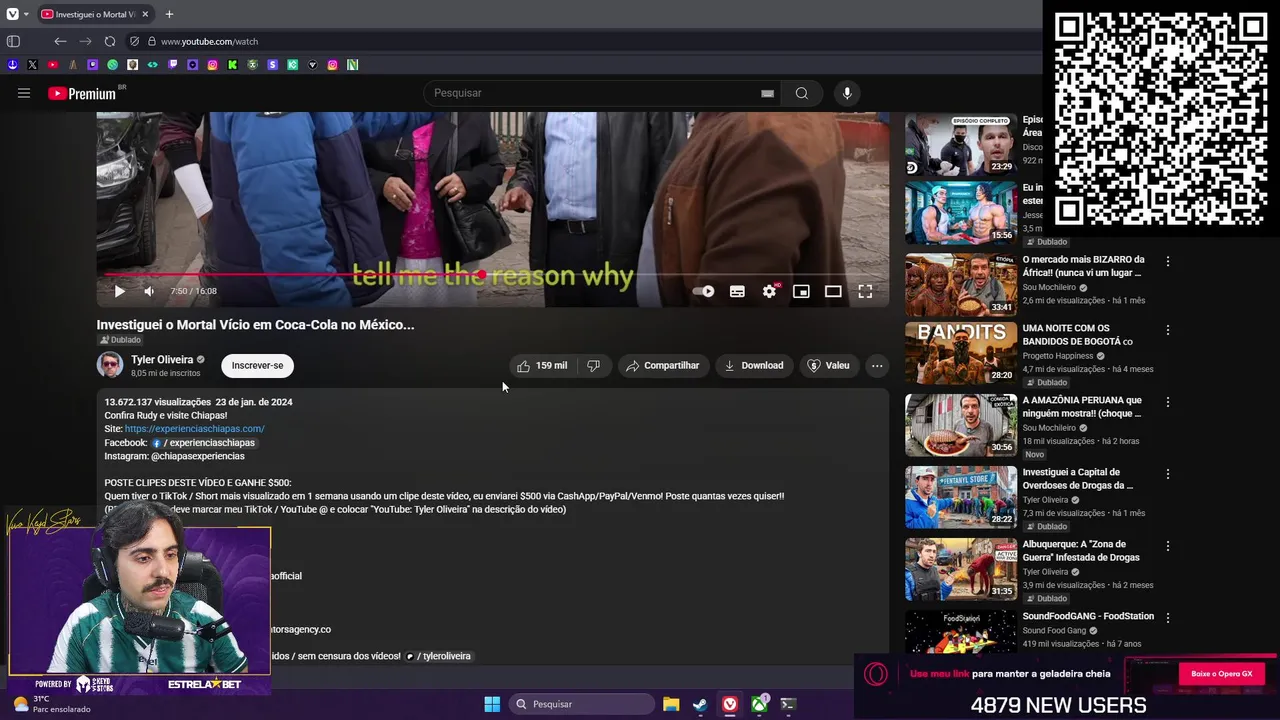
Task: Open experienciaschiapas.com link
Action: pyautogui.click(x=194, y=429)
